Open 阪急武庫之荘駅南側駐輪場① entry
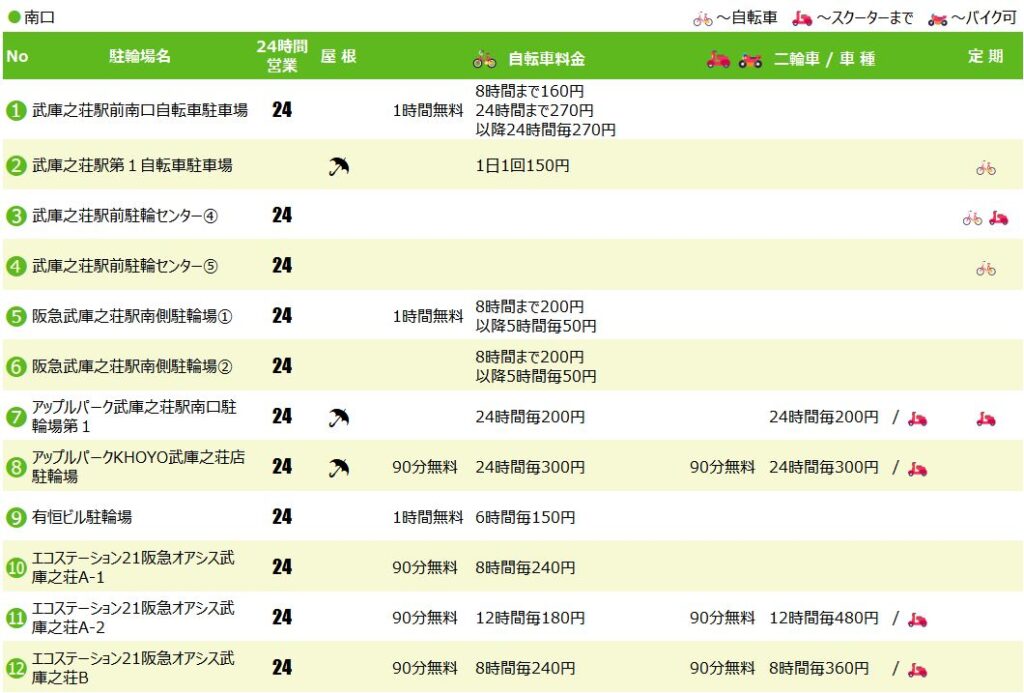The height and width of the screenshot is (693, 1024). coord(132,315)
